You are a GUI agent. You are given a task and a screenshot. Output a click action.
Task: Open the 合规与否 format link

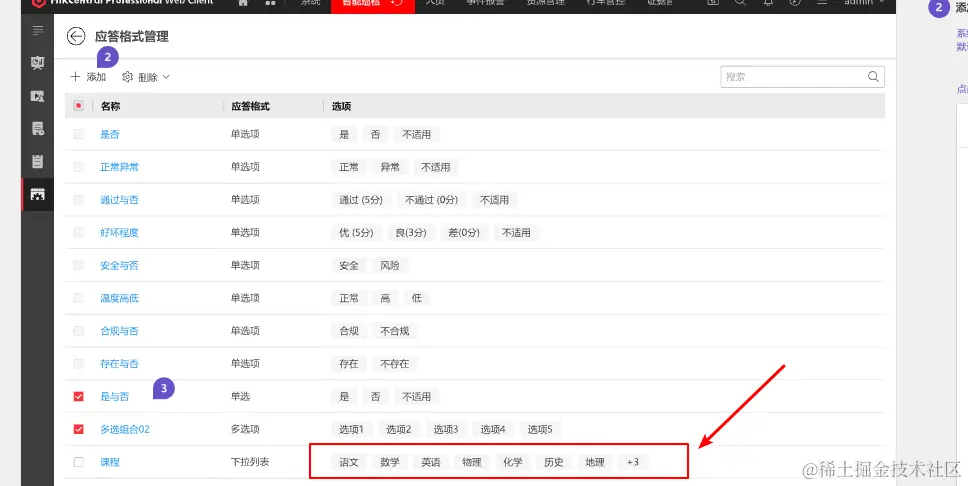coord(119,330)
